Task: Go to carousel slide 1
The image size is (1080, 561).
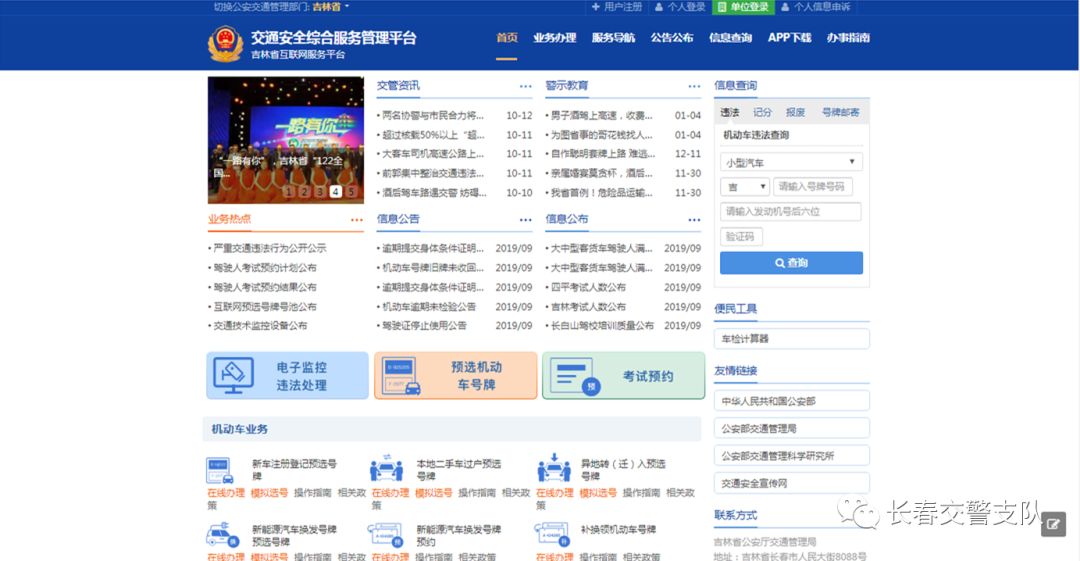Action: 289,192
